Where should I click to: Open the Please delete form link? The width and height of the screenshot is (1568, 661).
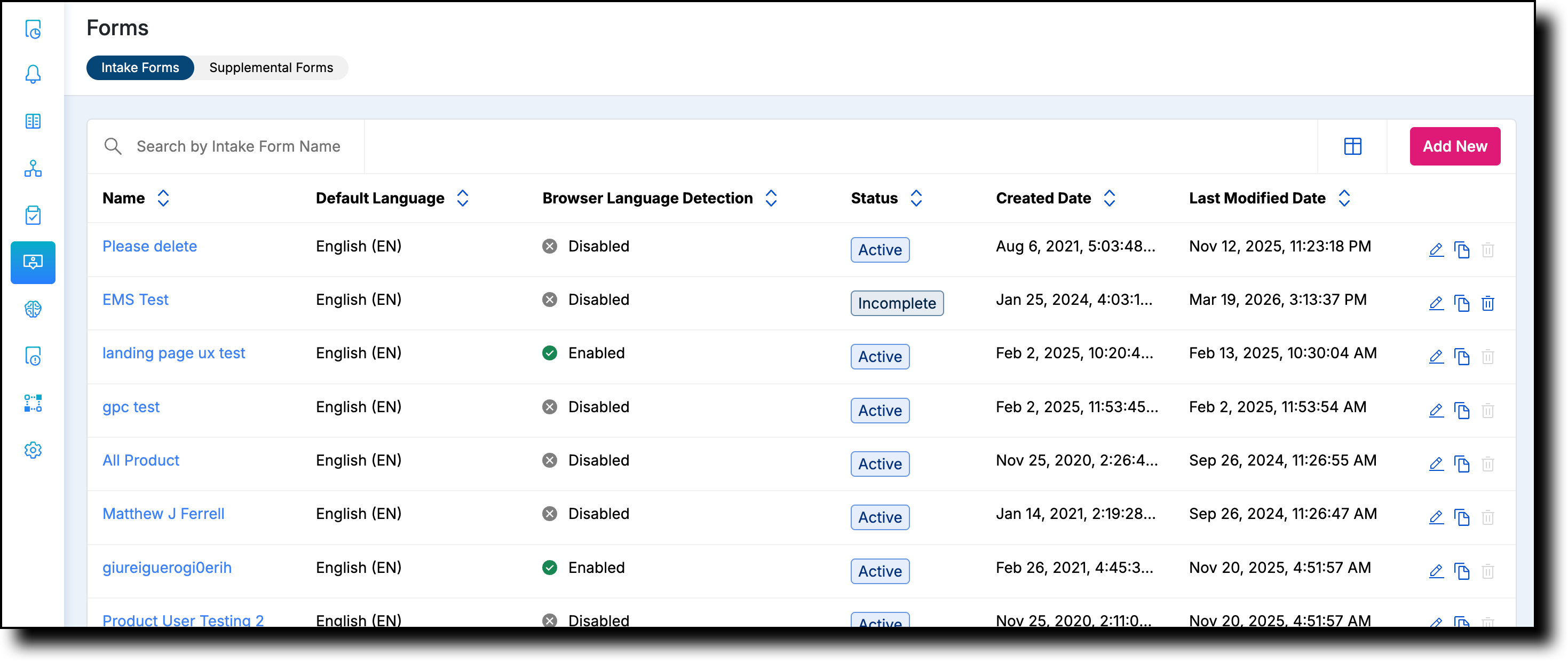click(150, 246)
